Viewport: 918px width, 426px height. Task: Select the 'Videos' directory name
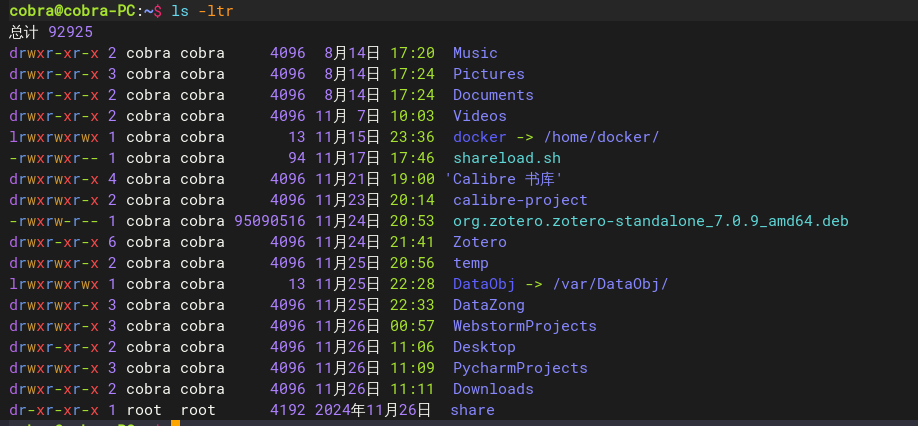point(480,116)
